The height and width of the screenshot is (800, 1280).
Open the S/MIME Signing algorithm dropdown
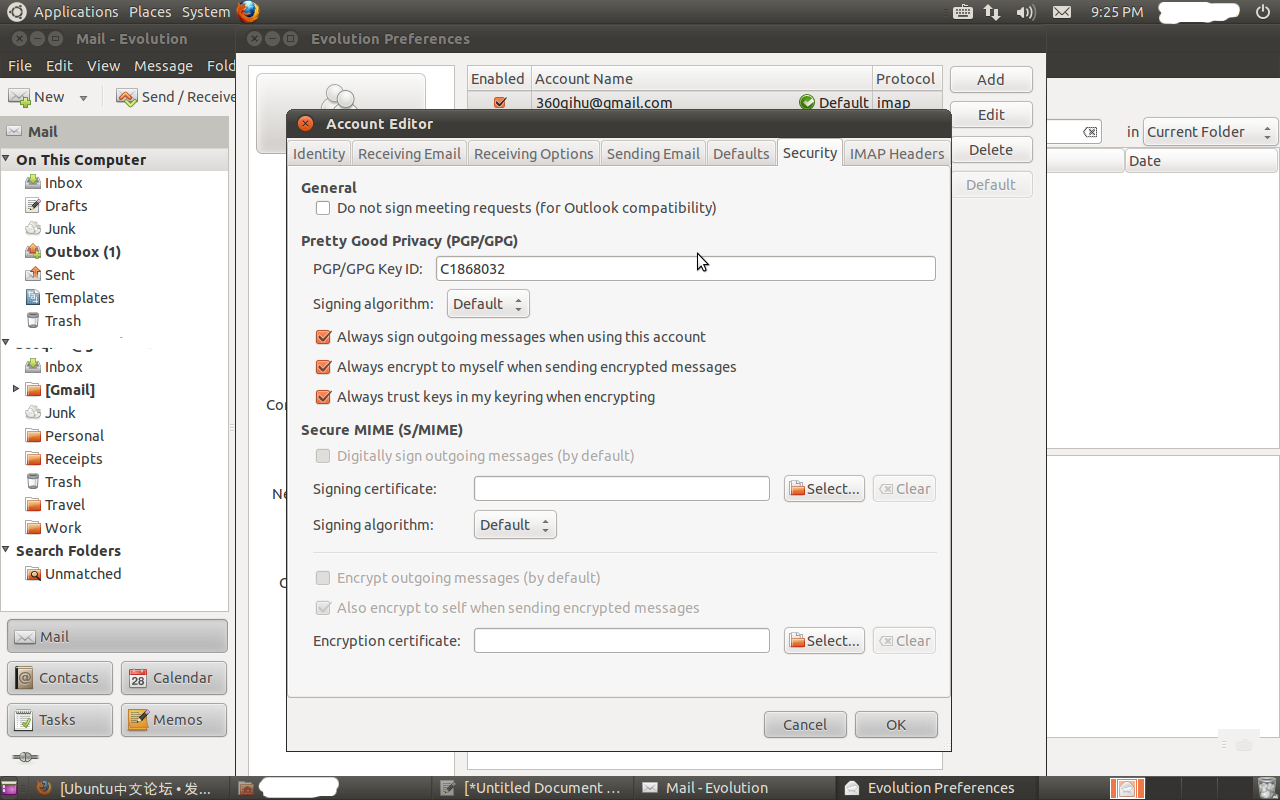point(515,525)
